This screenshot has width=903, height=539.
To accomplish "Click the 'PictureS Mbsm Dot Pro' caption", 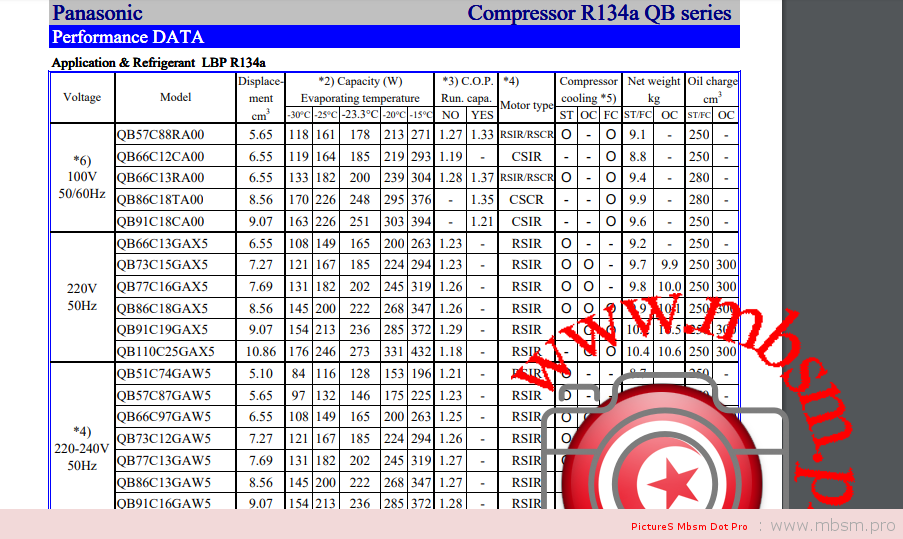I will pos(689,526).
